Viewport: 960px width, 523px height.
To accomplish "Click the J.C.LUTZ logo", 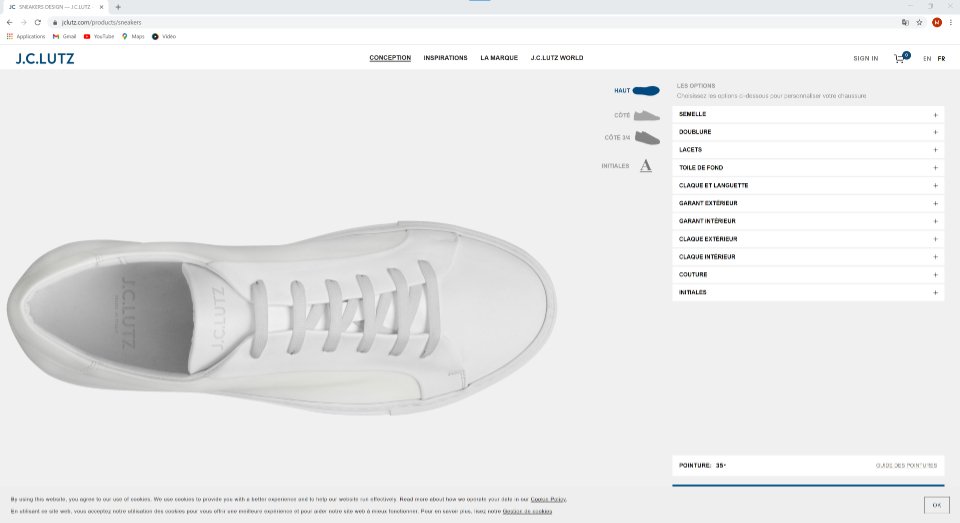I will [45, 59].
